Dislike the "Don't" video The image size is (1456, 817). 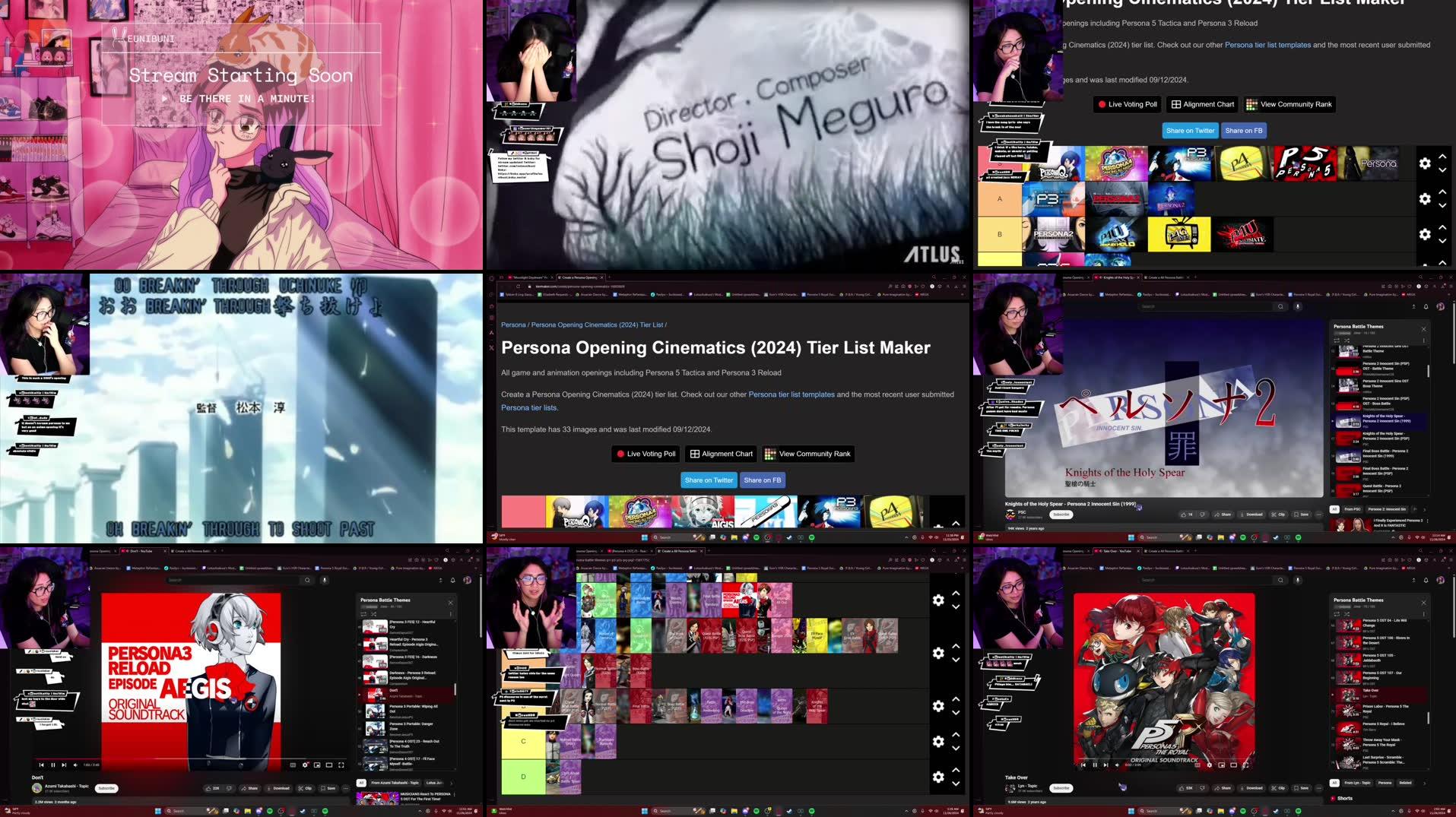[229, 788]
